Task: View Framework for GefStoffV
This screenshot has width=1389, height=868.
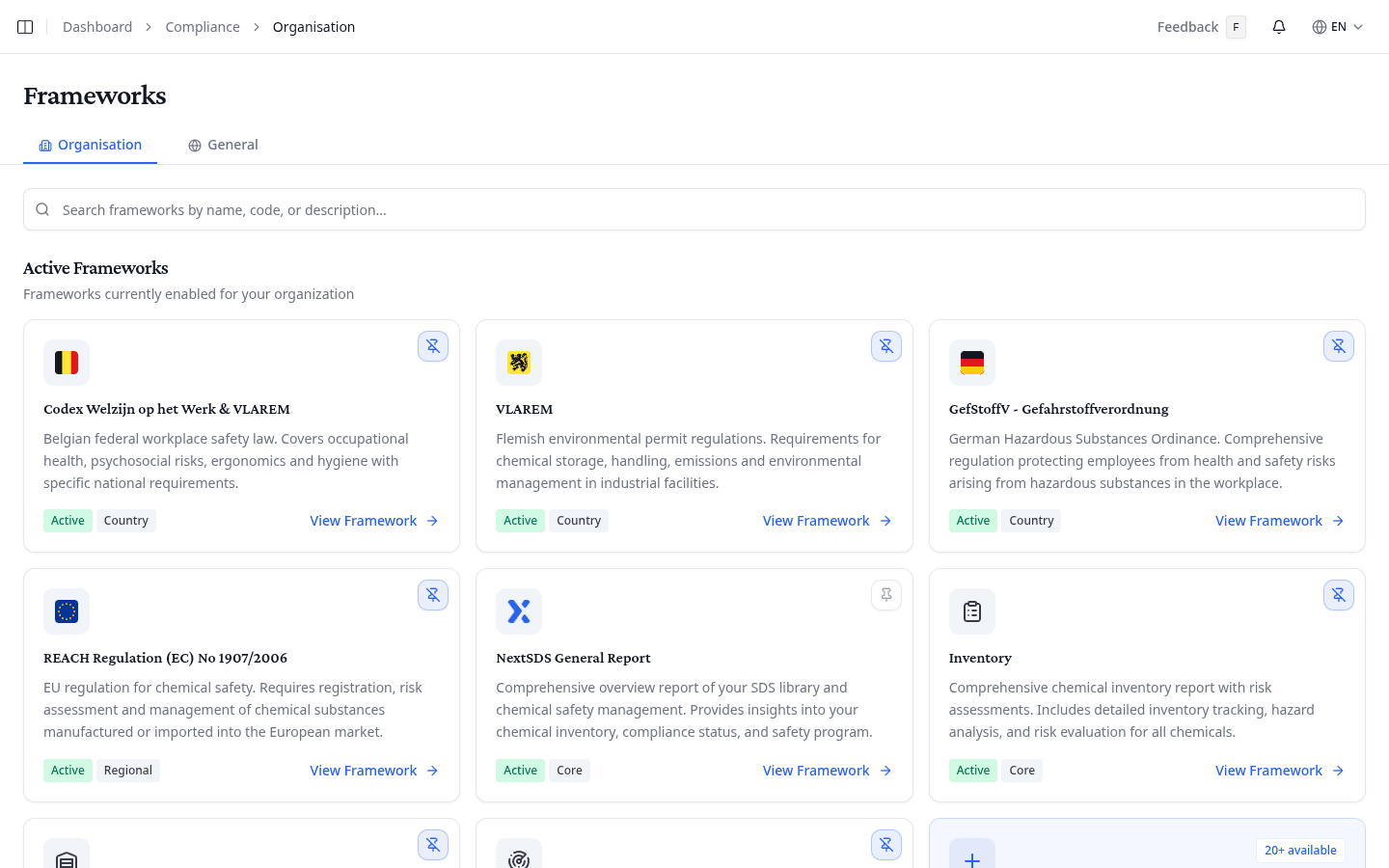Action: (x=1280, y=521)
